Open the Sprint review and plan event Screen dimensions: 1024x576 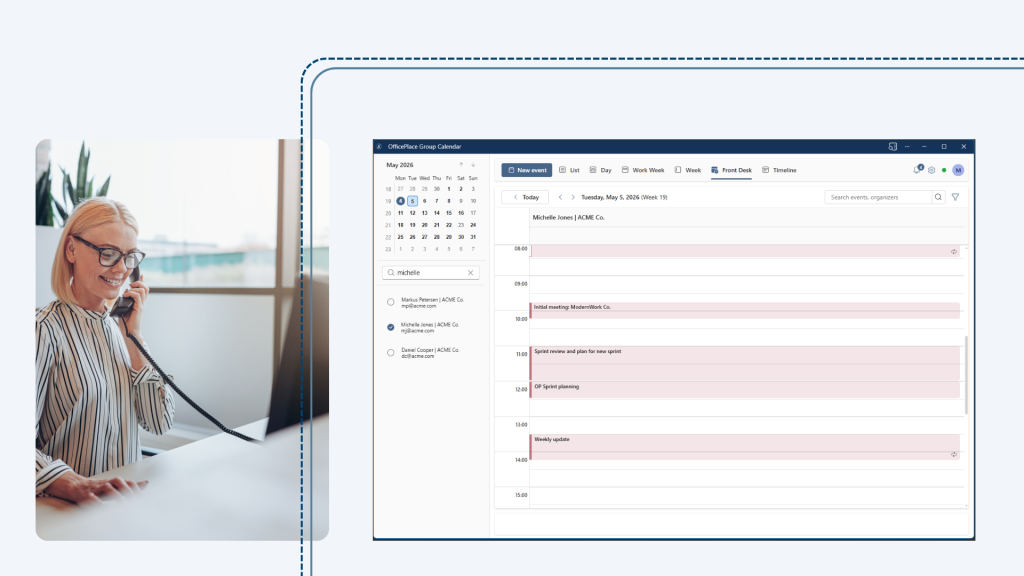pos(744,363)
